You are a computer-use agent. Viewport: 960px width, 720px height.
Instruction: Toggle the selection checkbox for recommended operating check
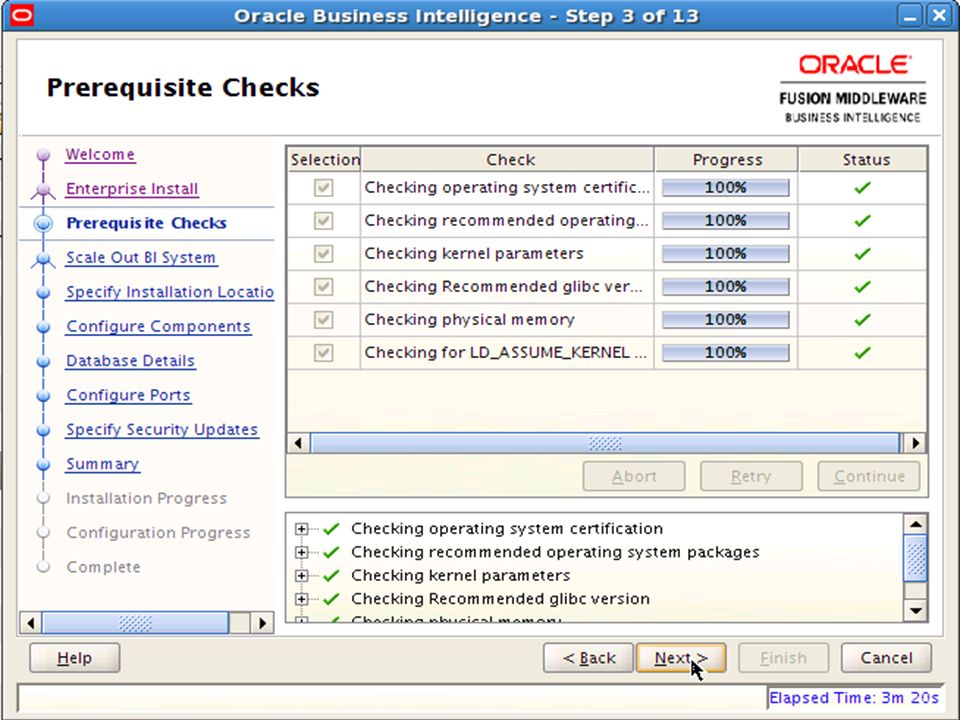(323, 220)
